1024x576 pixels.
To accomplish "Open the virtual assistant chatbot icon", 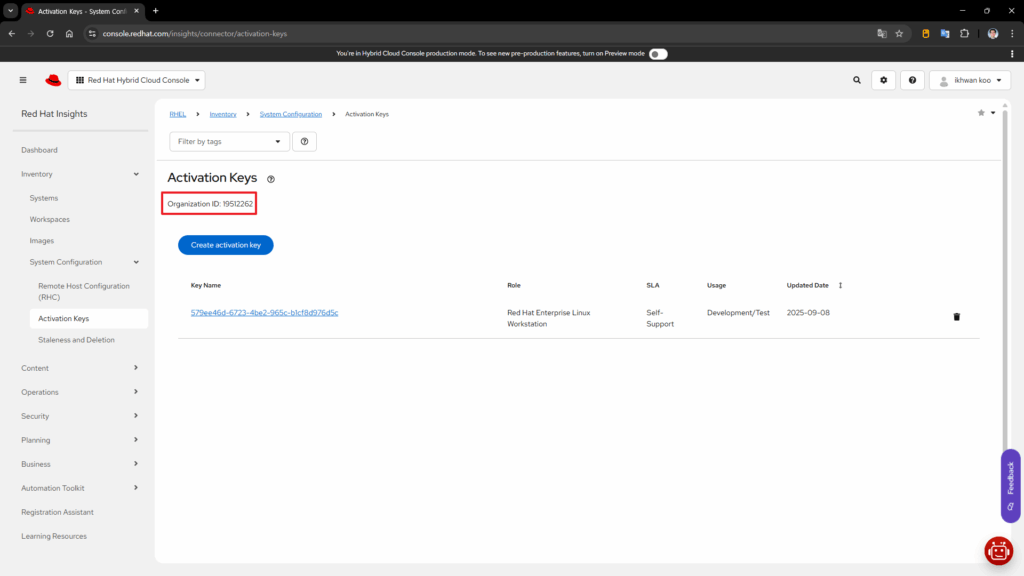I will [998, 550].
